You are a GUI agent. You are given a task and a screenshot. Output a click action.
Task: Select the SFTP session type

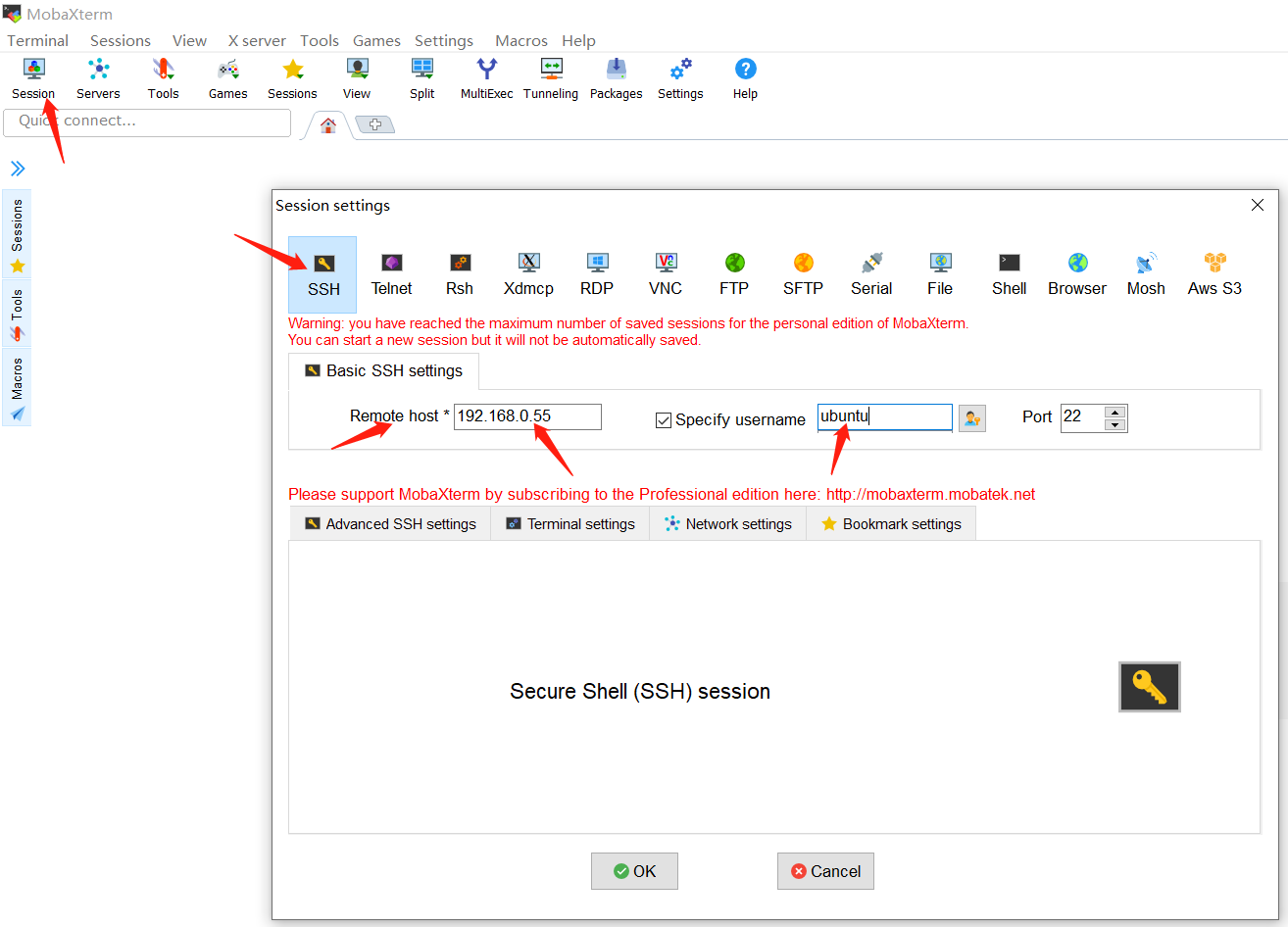pyautogui.click(x=803, y=274)
